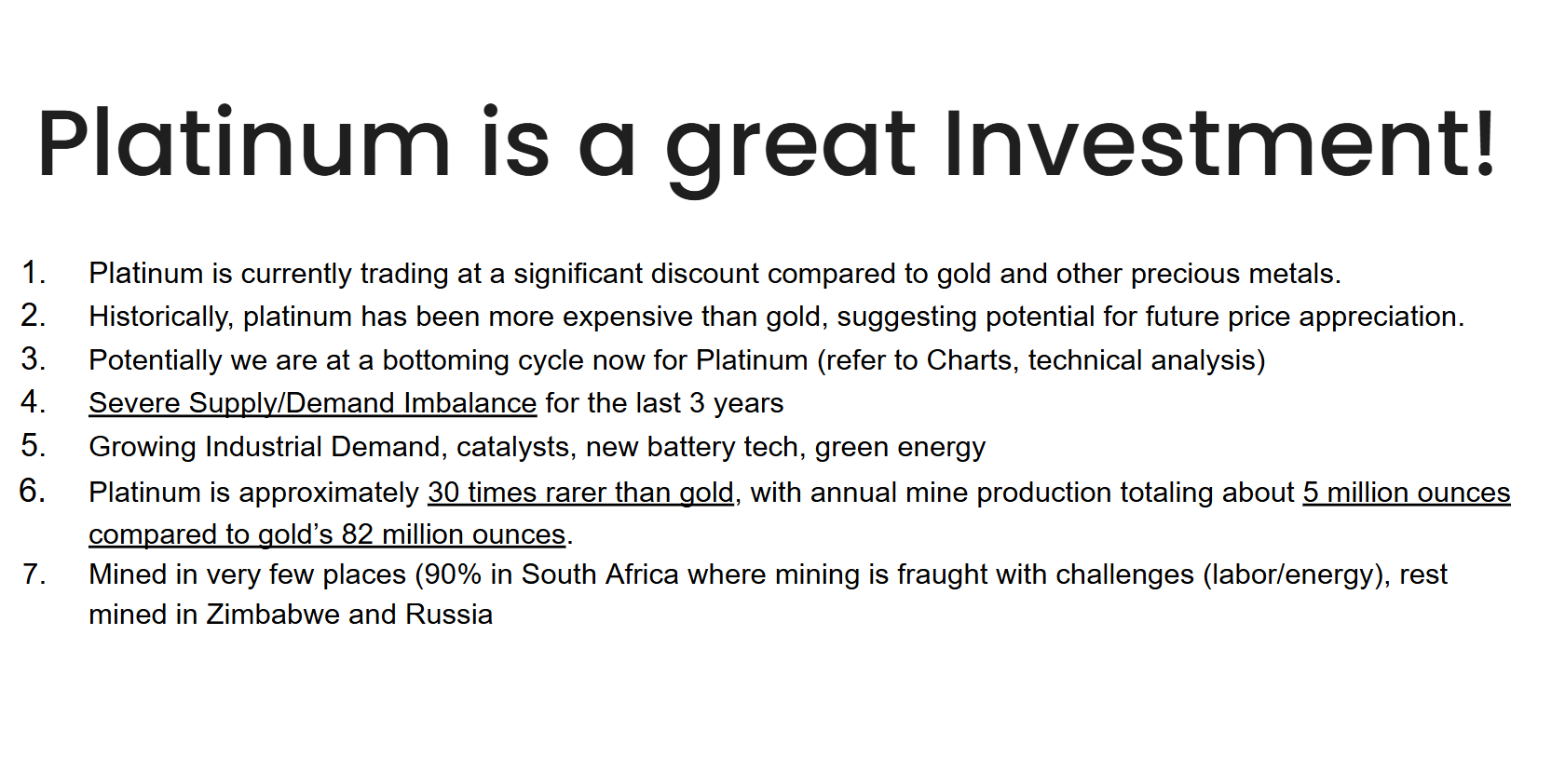Open the 5 million ounces link
Screen dimensions: 1565x784
point(1406,492)
